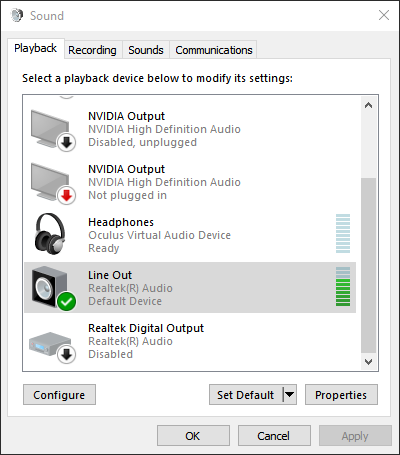Click the scrollbar up arrow

point(368,105)
